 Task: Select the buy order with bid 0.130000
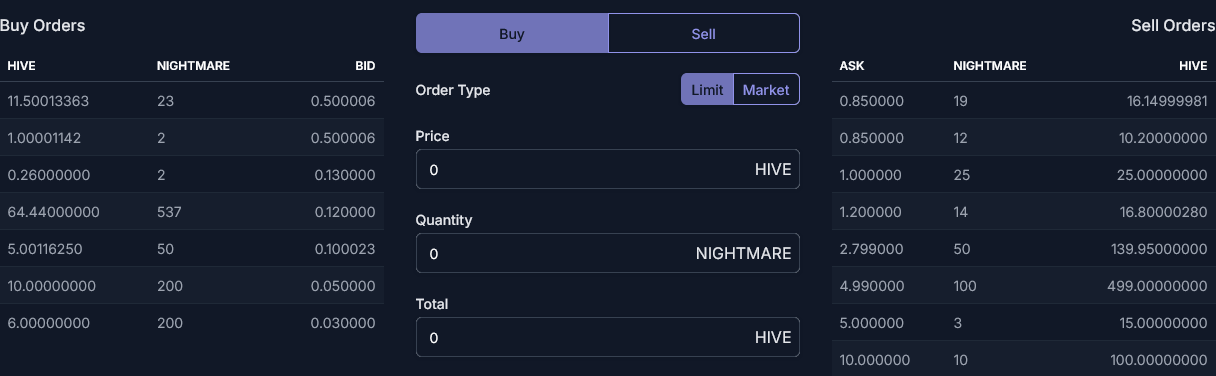[x=192, y=175]
